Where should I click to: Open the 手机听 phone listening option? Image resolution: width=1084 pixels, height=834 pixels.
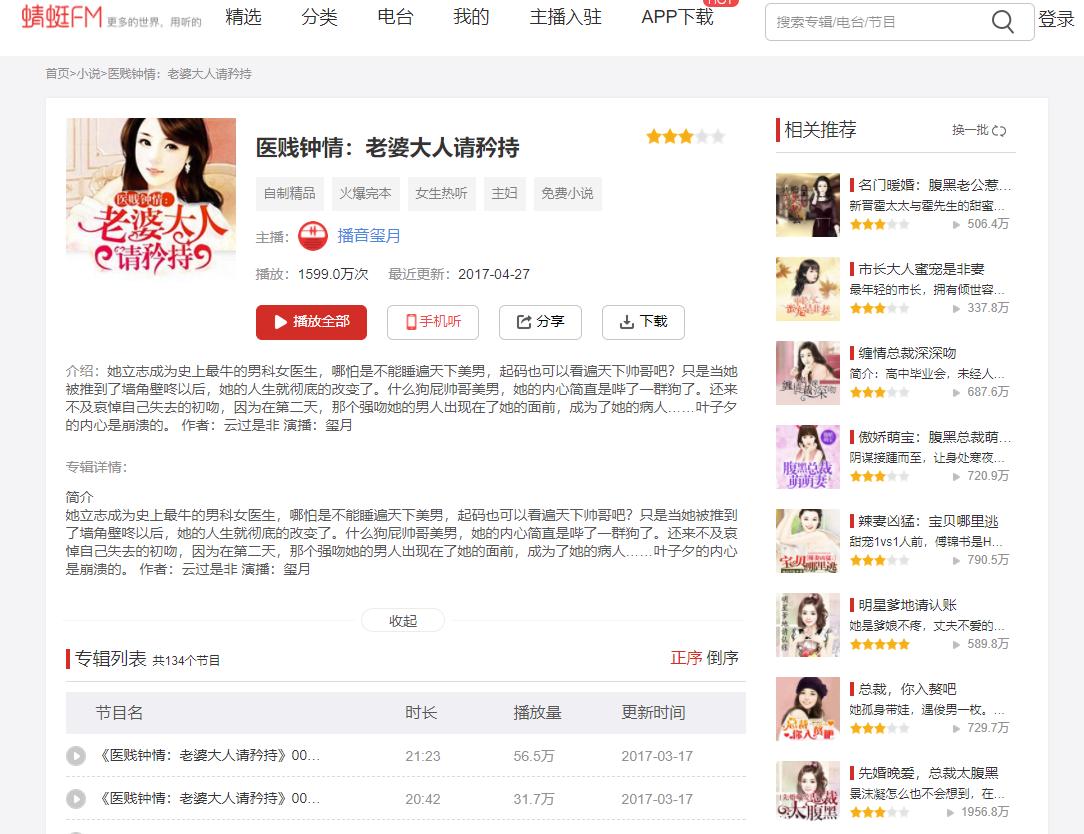432,322
